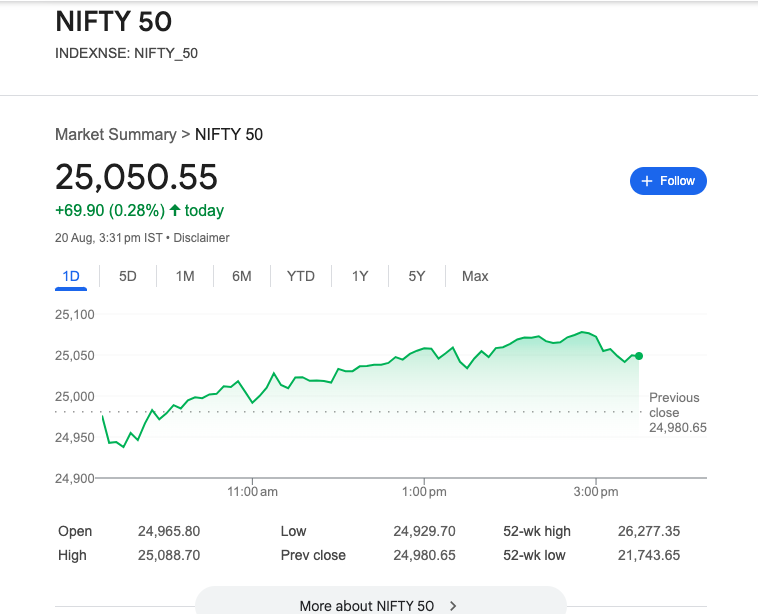This screenshot has height=614, width=758.
Task: Switch to the Max range
Action: (475, 276)
